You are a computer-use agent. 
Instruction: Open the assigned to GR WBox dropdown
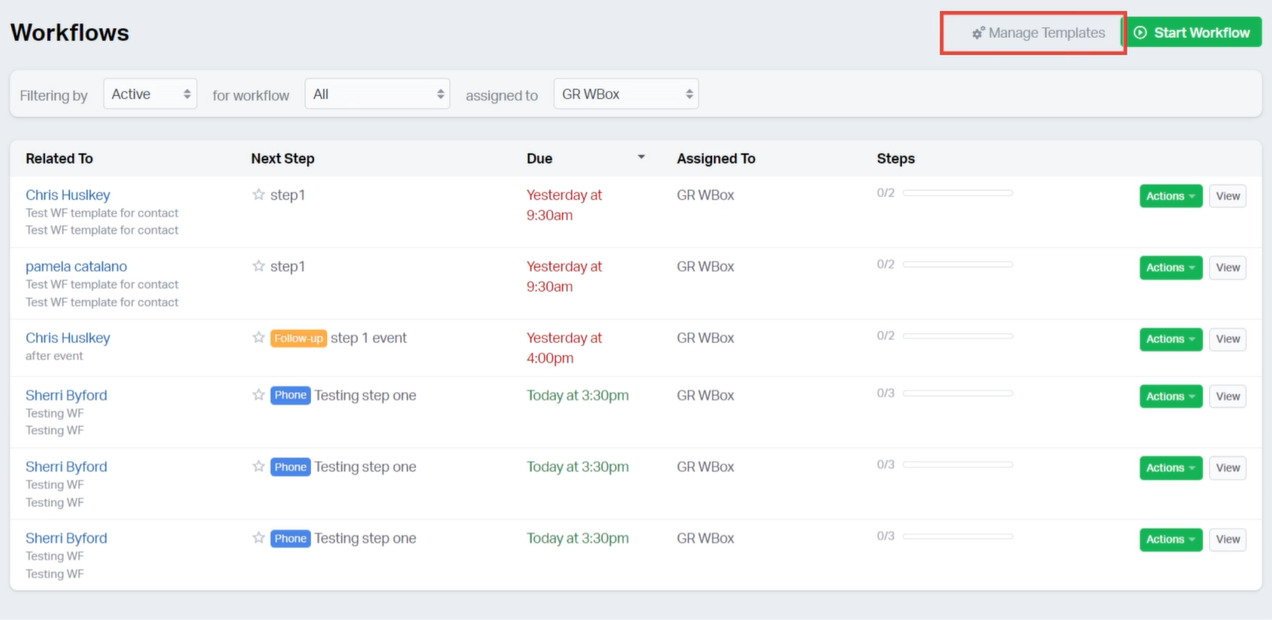626,93
